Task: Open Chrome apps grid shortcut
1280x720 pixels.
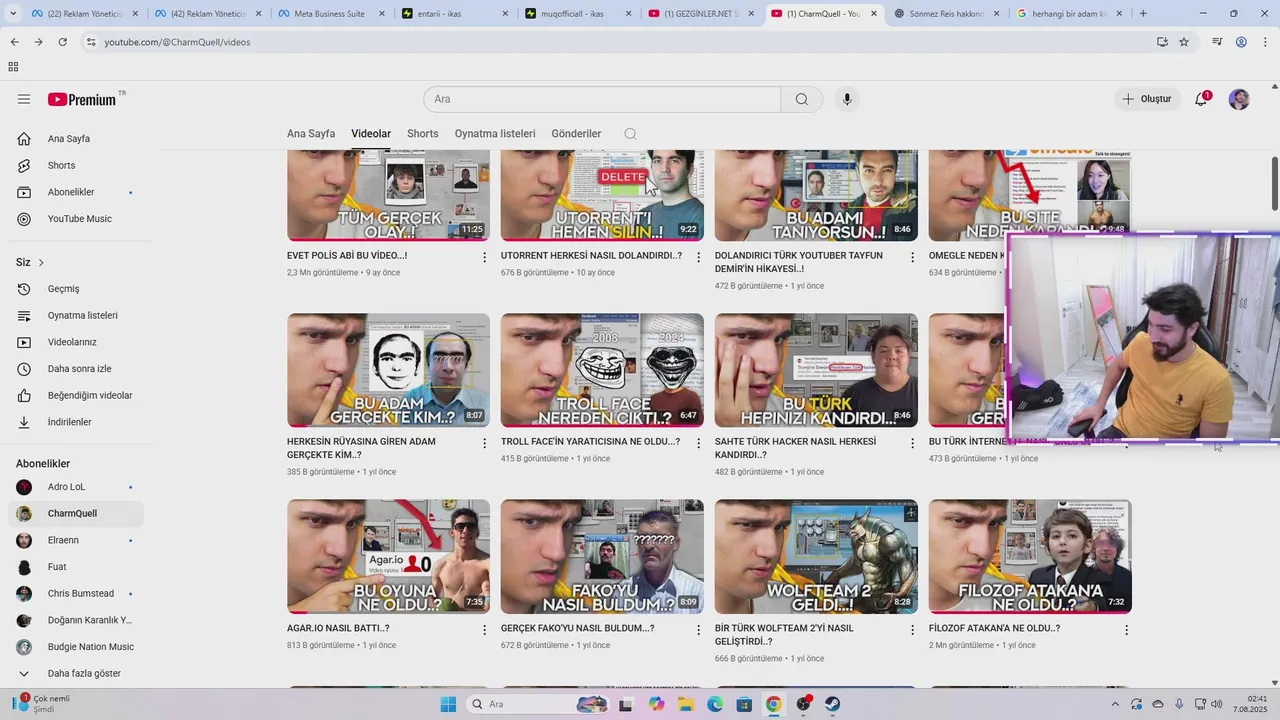Action: click(13, 67)
